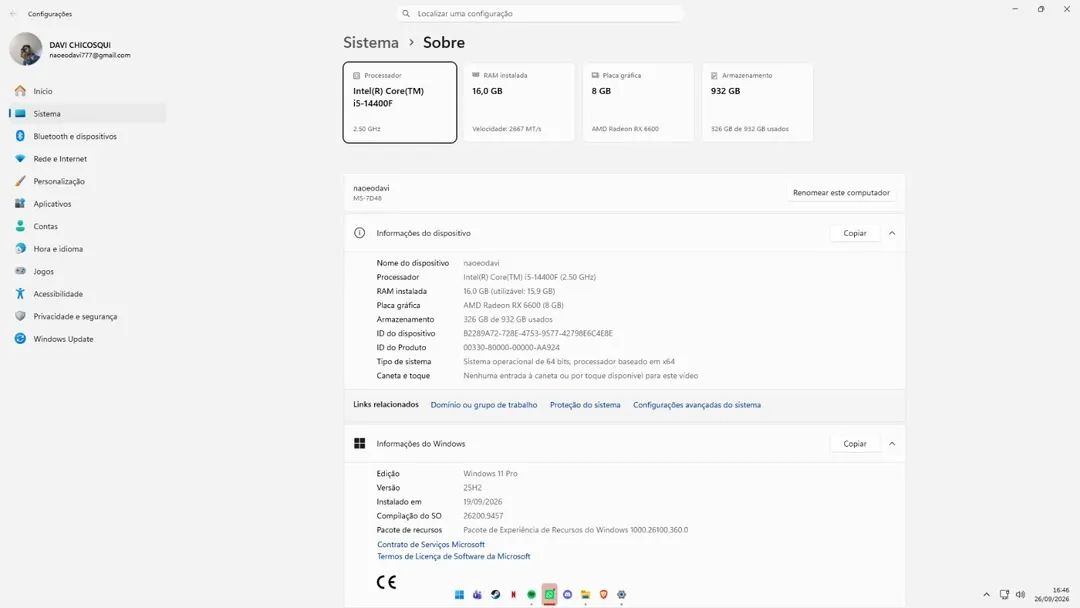Select Windows Update in the sidebar
This screenshot has height=608, width=1080.
[87, 339]
